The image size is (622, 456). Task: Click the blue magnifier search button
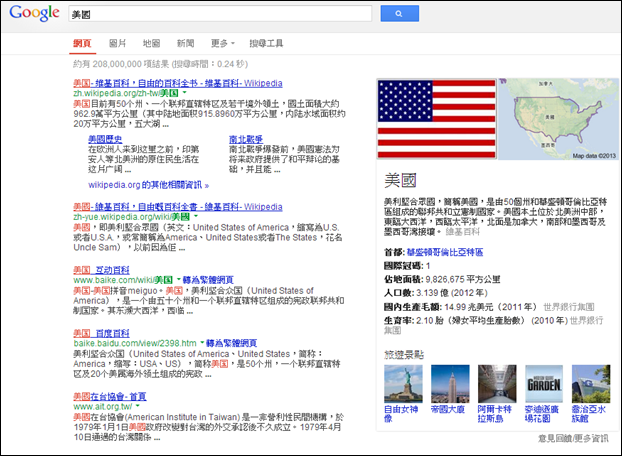pyautogui.click(x=399, y=13)
